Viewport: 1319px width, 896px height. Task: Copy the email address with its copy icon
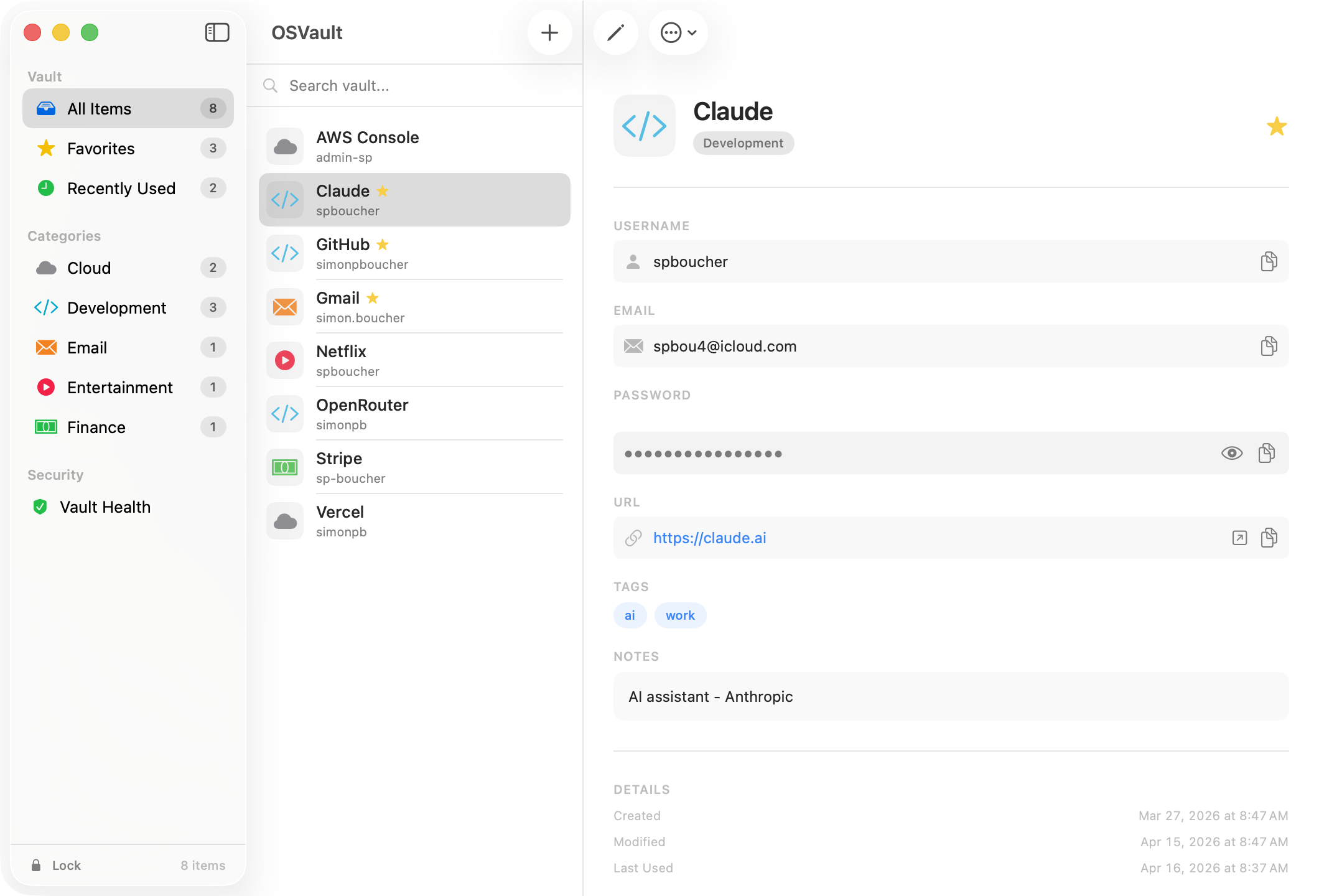tap(1269, 346)
